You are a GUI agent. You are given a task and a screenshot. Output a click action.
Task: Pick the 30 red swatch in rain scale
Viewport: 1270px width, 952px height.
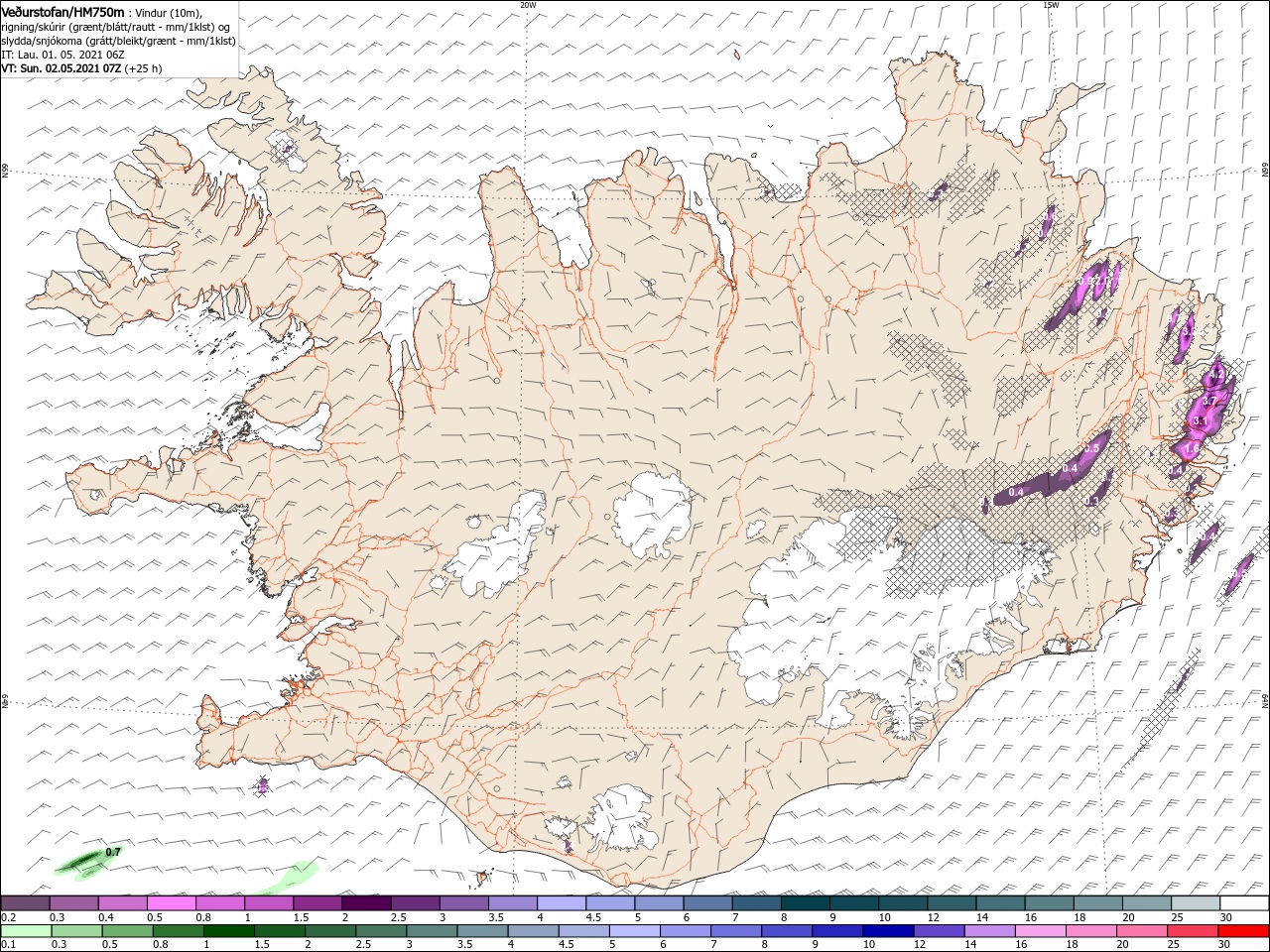pyautogui.click(x=1244, y=931)
